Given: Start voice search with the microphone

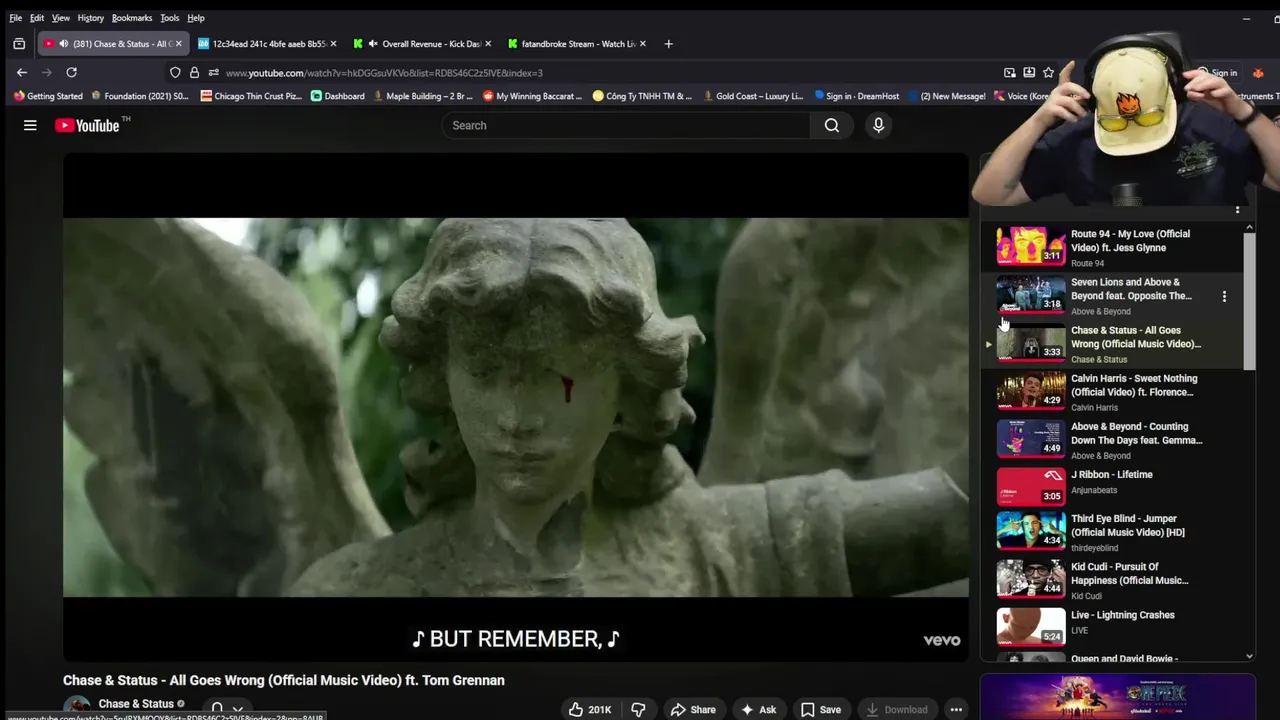Looking at the screenshot, I should (878, 125).
